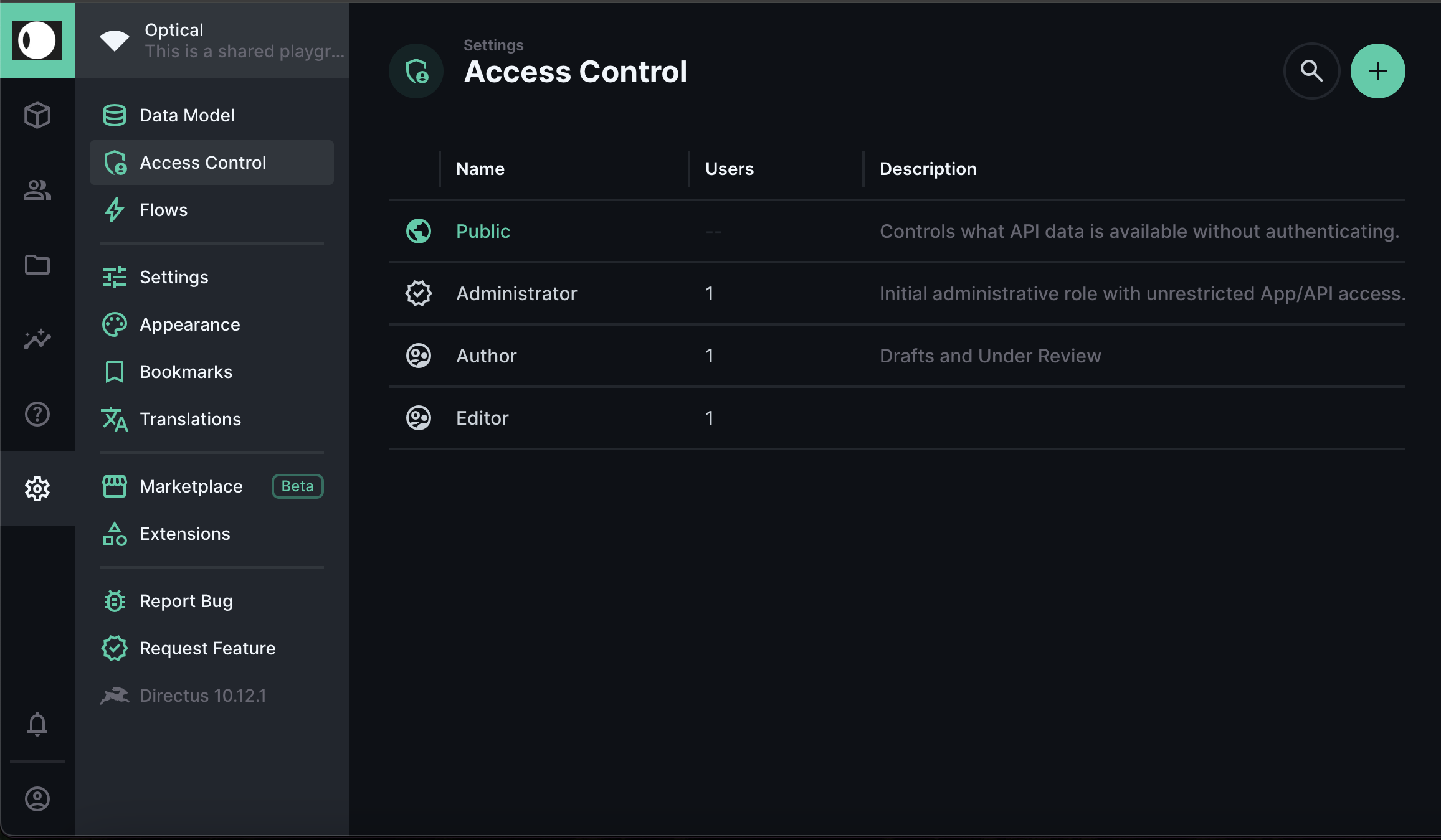Open the Editor role name

coord(482,418)
